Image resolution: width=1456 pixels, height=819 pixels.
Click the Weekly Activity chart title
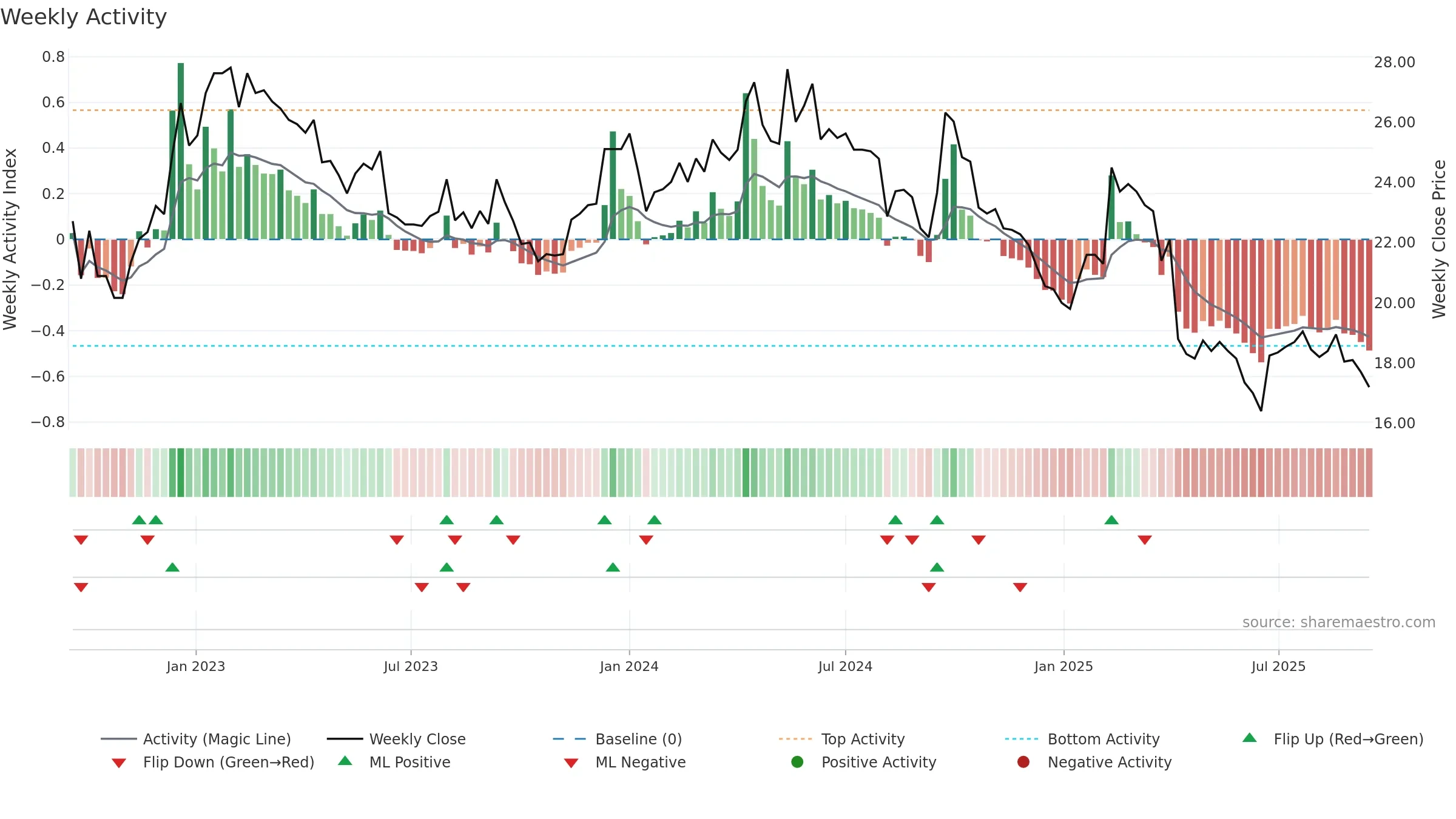pyautogui.click(x=84, y=17)
